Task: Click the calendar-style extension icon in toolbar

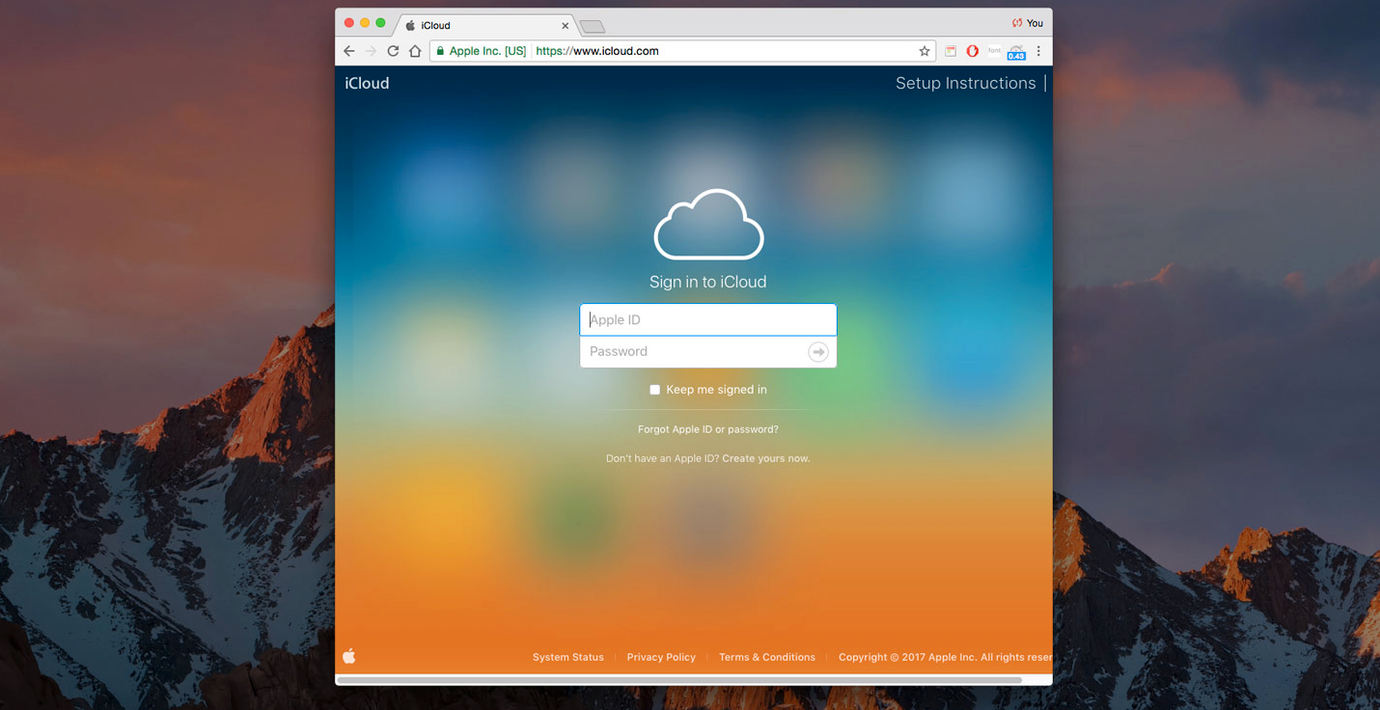Action: tap(950, 51)
